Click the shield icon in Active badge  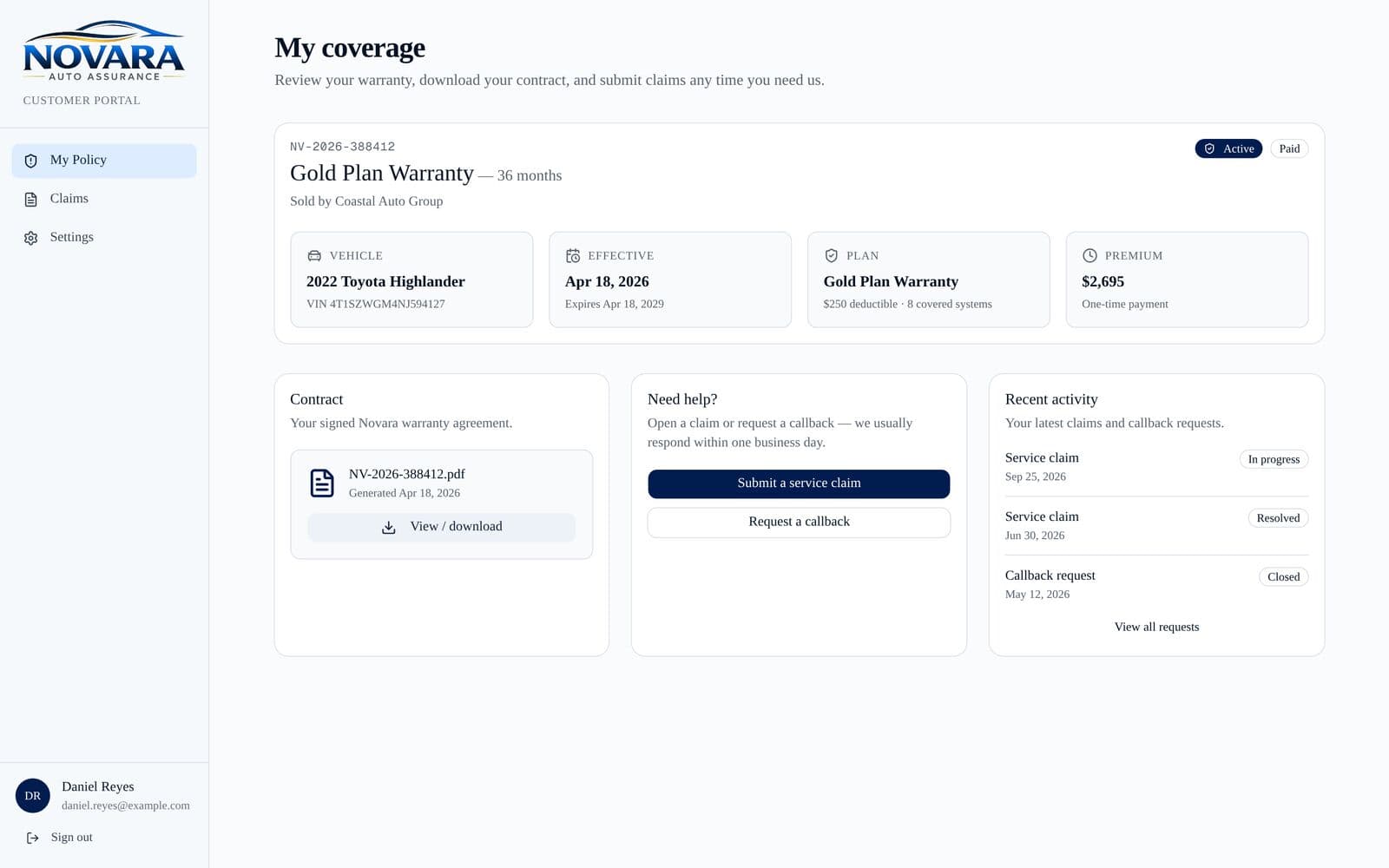pyautogui.click(x=1209, y=149)
